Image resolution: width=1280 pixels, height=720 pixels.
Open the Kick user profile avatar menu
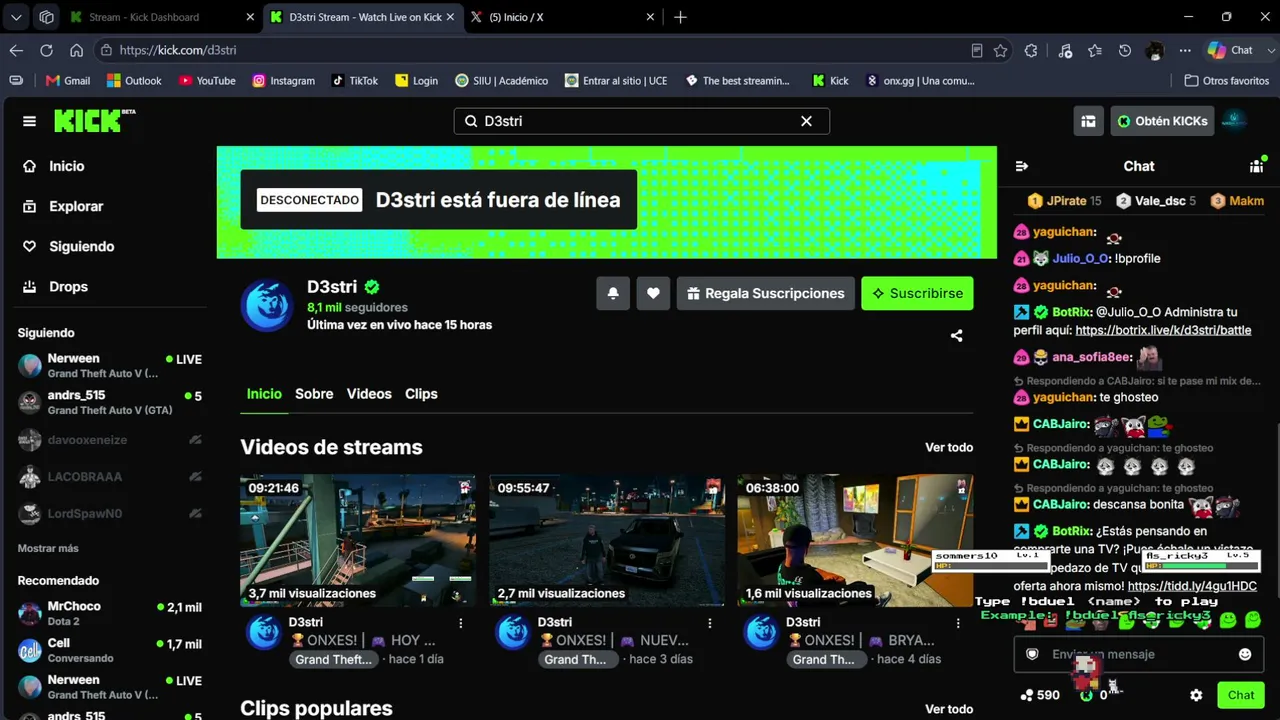(x=1234, y=121)
